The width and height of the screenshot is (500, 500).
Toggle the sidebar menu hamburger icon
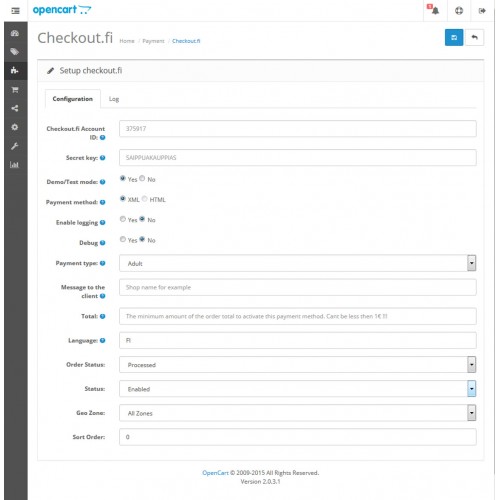15,11
